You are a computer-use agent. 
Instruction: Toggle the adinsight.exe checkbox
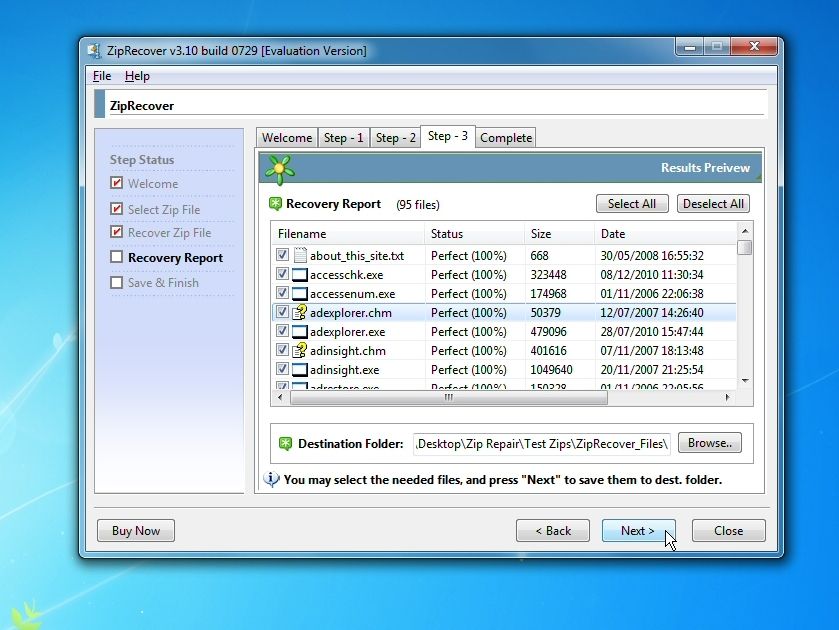point(282,369)
